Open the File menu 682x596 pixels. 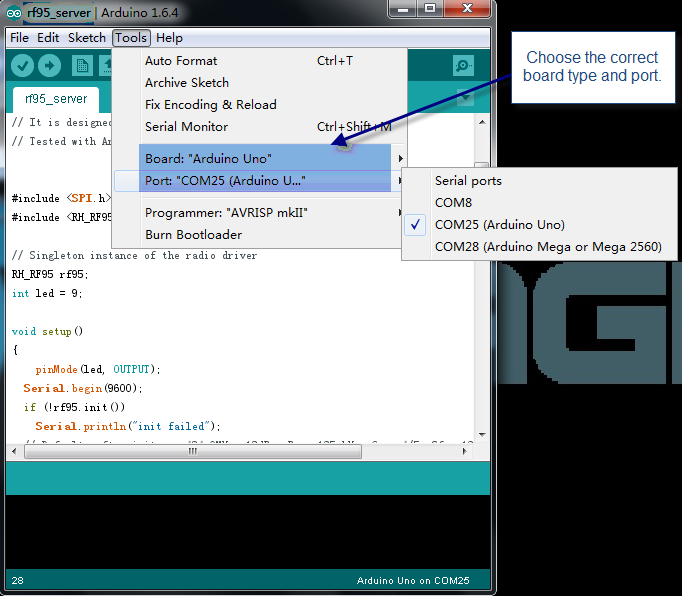click(19, 38)
